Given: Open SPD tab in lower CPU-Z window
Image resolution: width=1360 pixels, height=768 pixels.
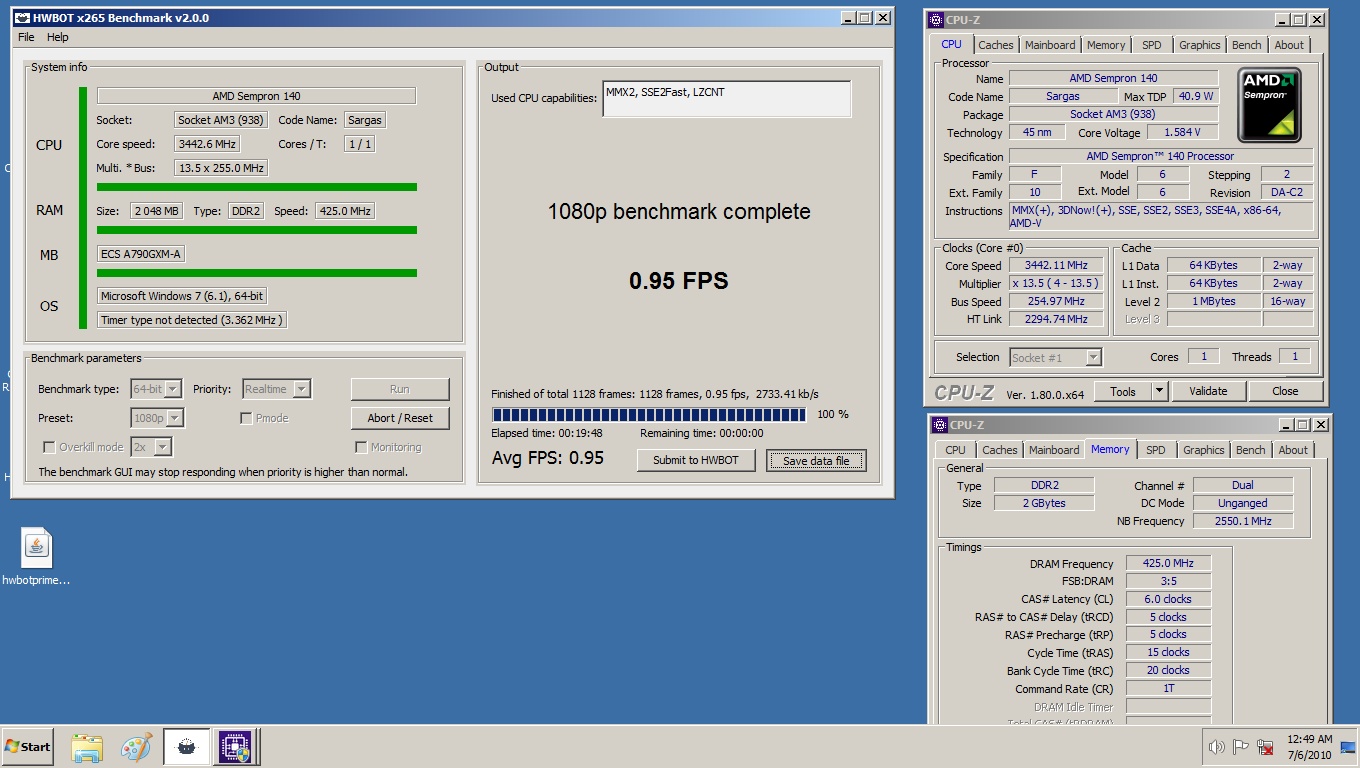Looking at the screenshot, I should (x=1156, y=450).
